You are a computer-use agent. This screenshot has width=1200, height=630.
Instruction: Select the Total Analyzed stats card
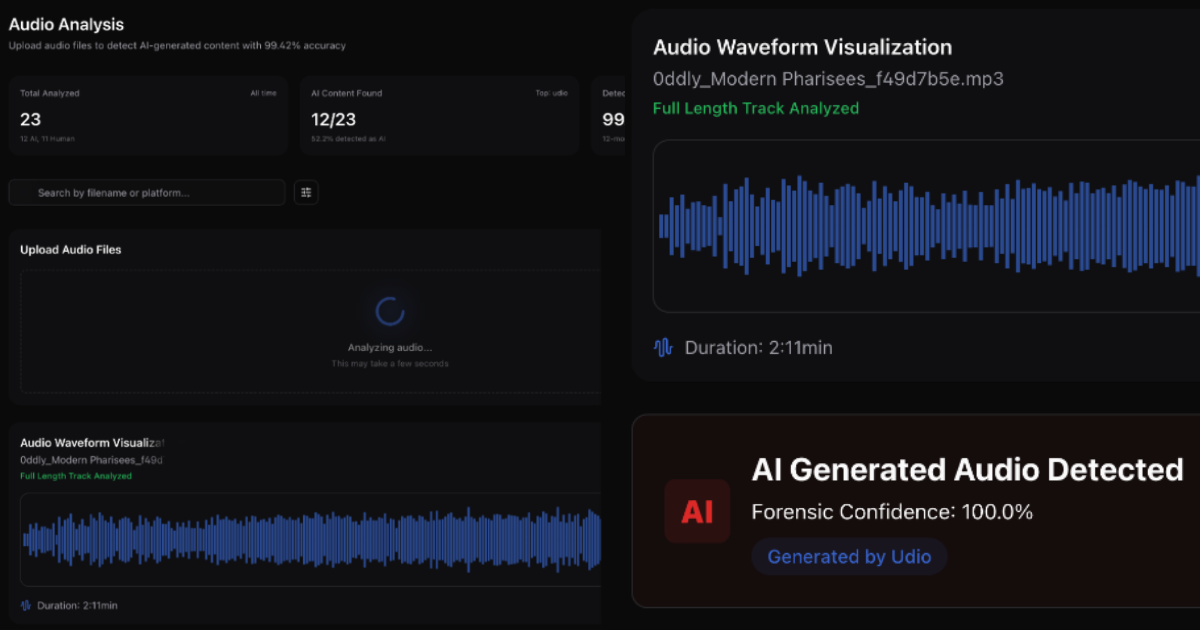click(x=148, y=115)
